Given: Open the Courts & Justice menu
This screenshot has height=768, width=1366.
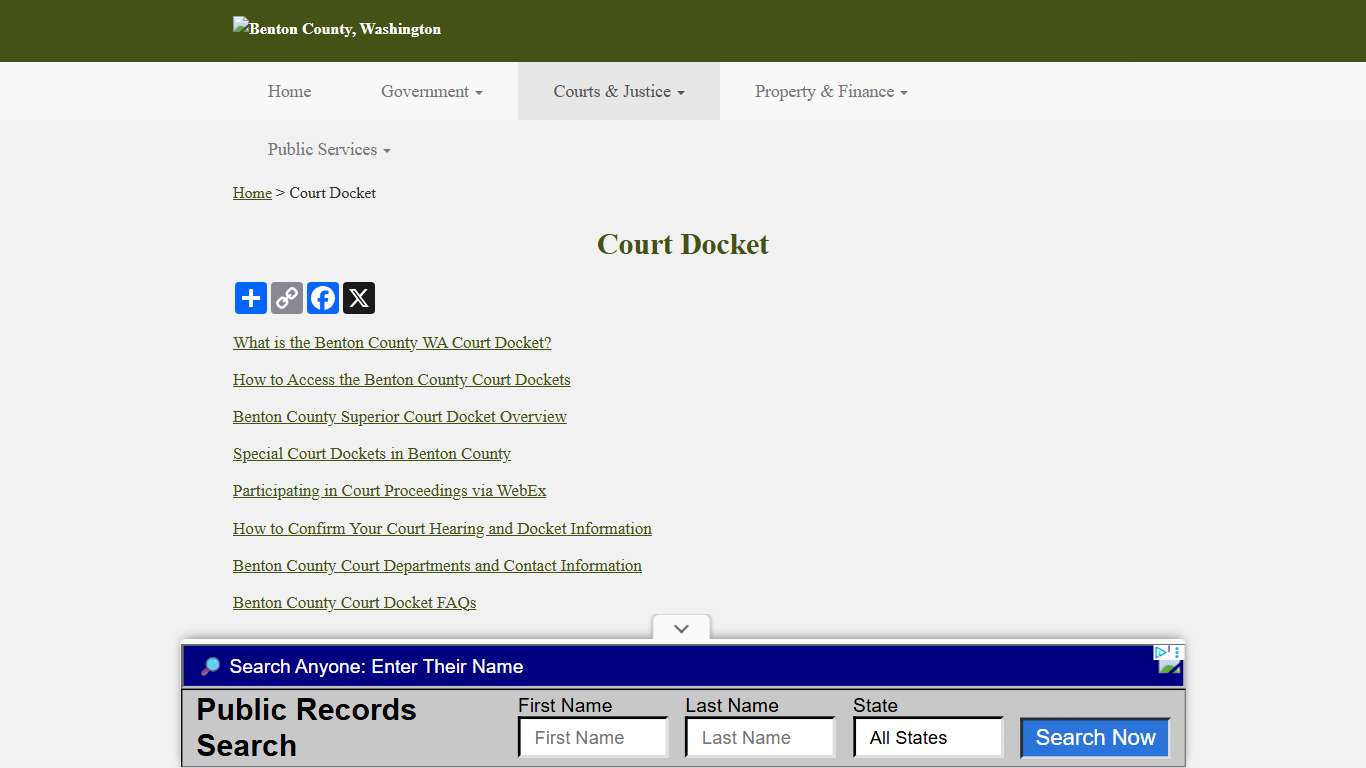Looking at the screenshot, I should [x=618, y=91].
